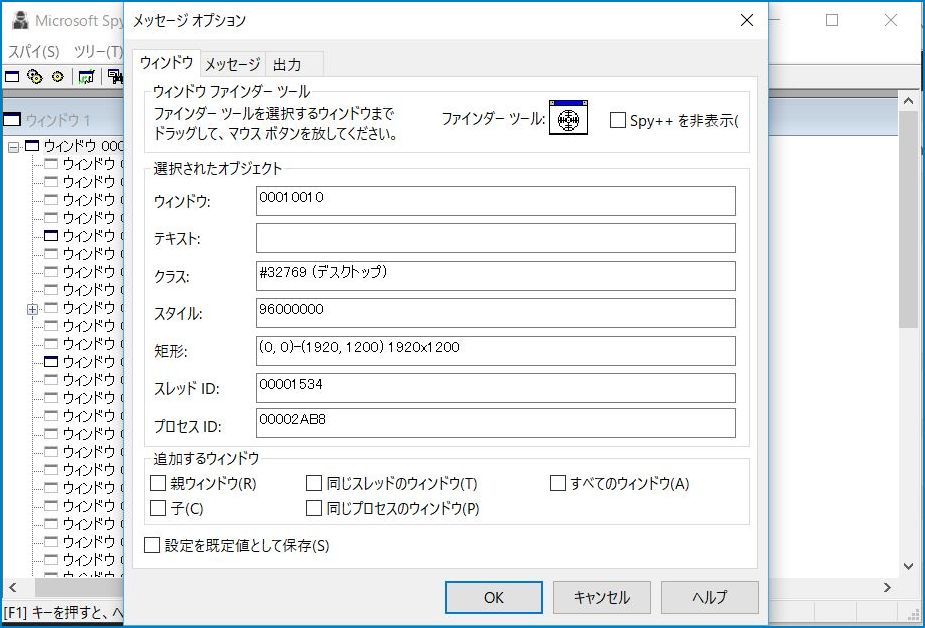Click the 追加するウィンドウ group label
Image resolution: width=925 pixels, height=628 pixels.
pyautogui.click(x=206, y=458)
